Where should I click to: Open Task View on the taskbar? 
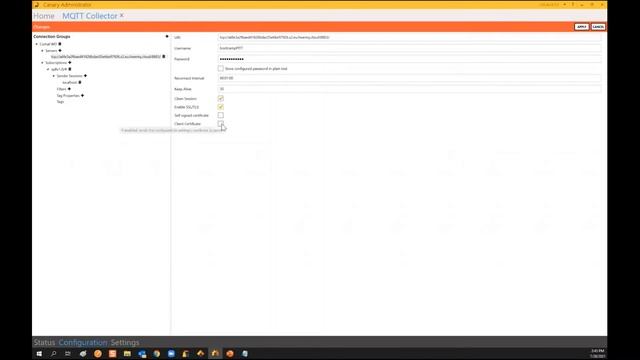[68, 353]
